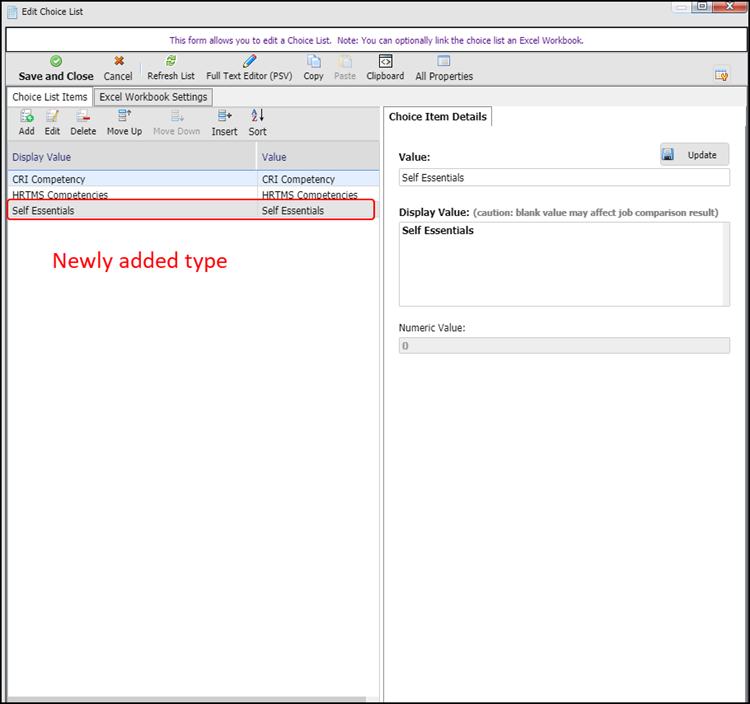
Task: Copy using the Copy toolbar icon
Action: 313,62
